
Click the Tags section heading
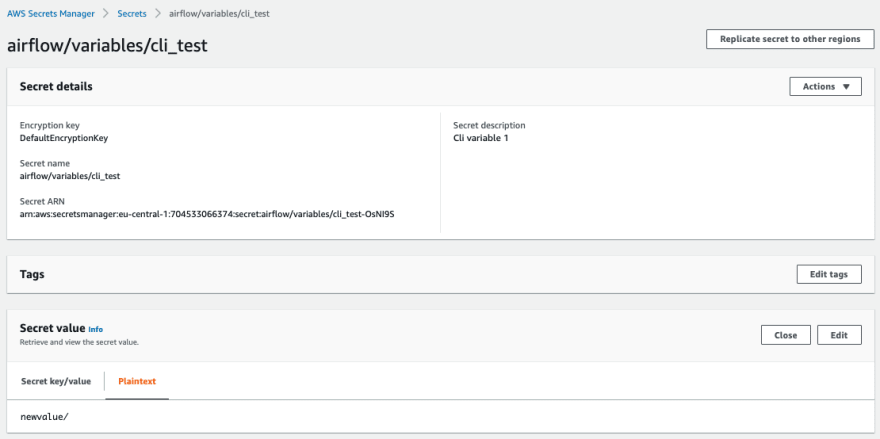click(x=32, y=275)
